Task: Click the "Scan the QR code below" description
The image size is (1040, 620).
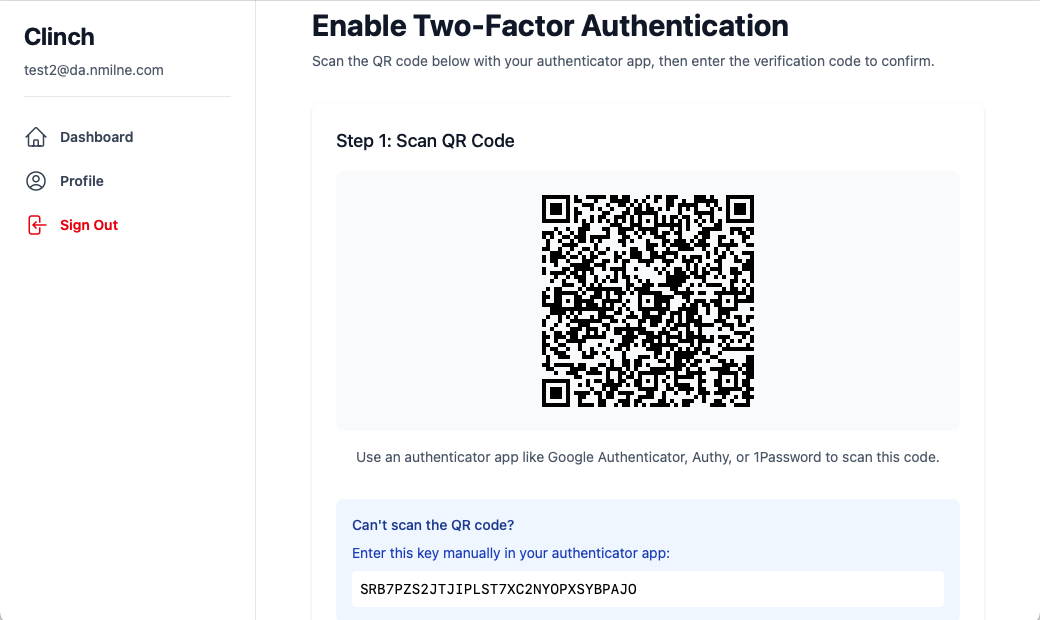Action: pos(623,61)
